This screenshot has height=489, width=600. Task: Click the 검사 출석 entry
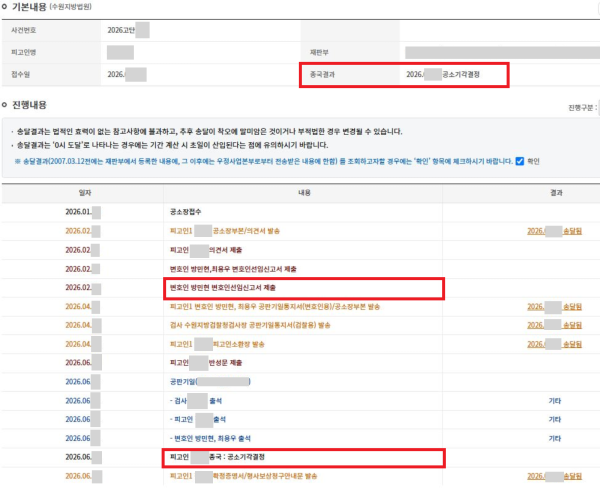[196, 401]
